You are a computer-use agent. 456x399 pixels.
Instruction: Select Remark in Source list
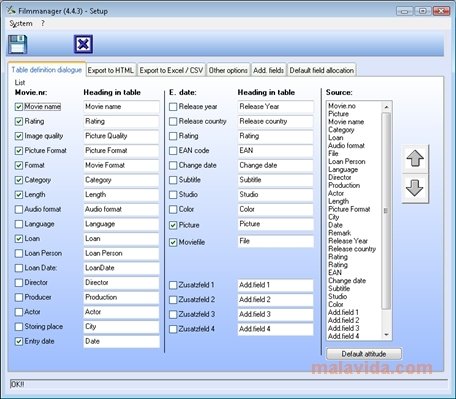pyautogui.click(x=339, y=233)
